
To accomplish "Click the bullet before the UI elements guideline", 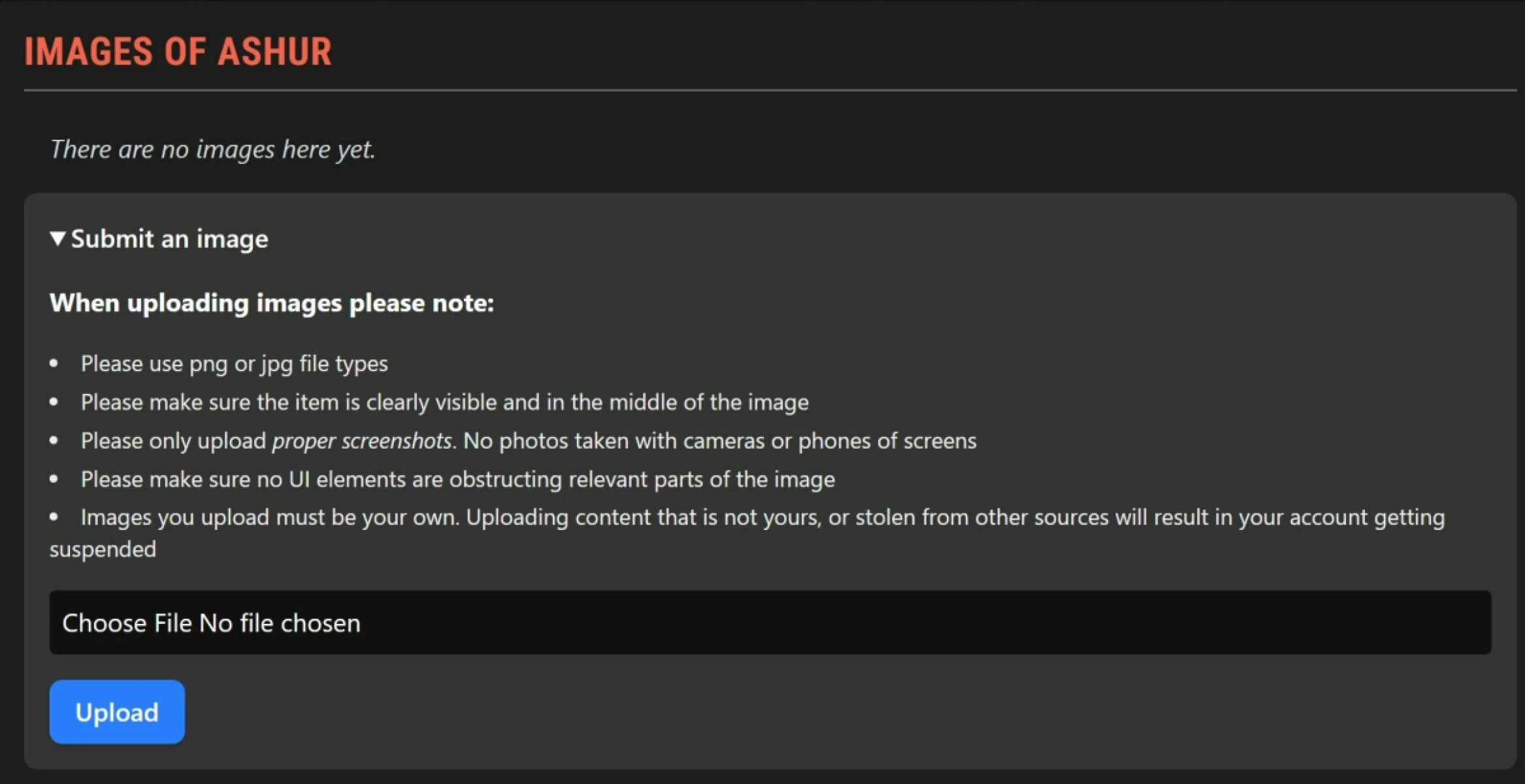I will (54, 479).
